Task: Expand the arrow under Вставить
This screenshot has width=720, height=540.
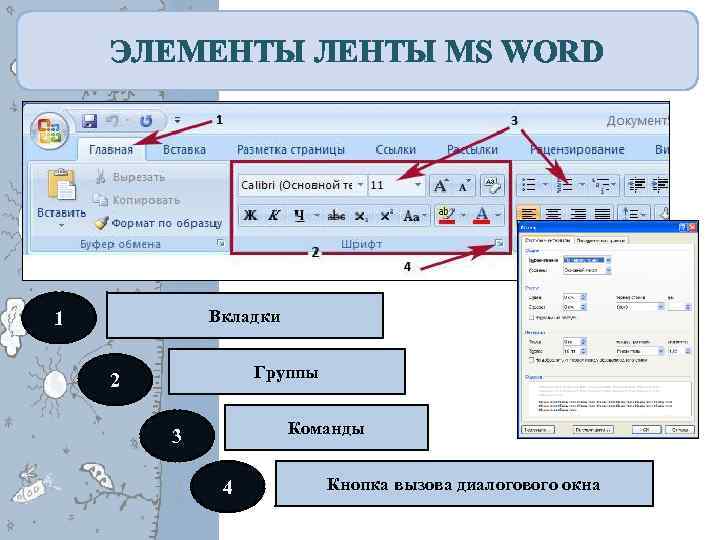Action: pyautogui.click(x=61, y=226)
